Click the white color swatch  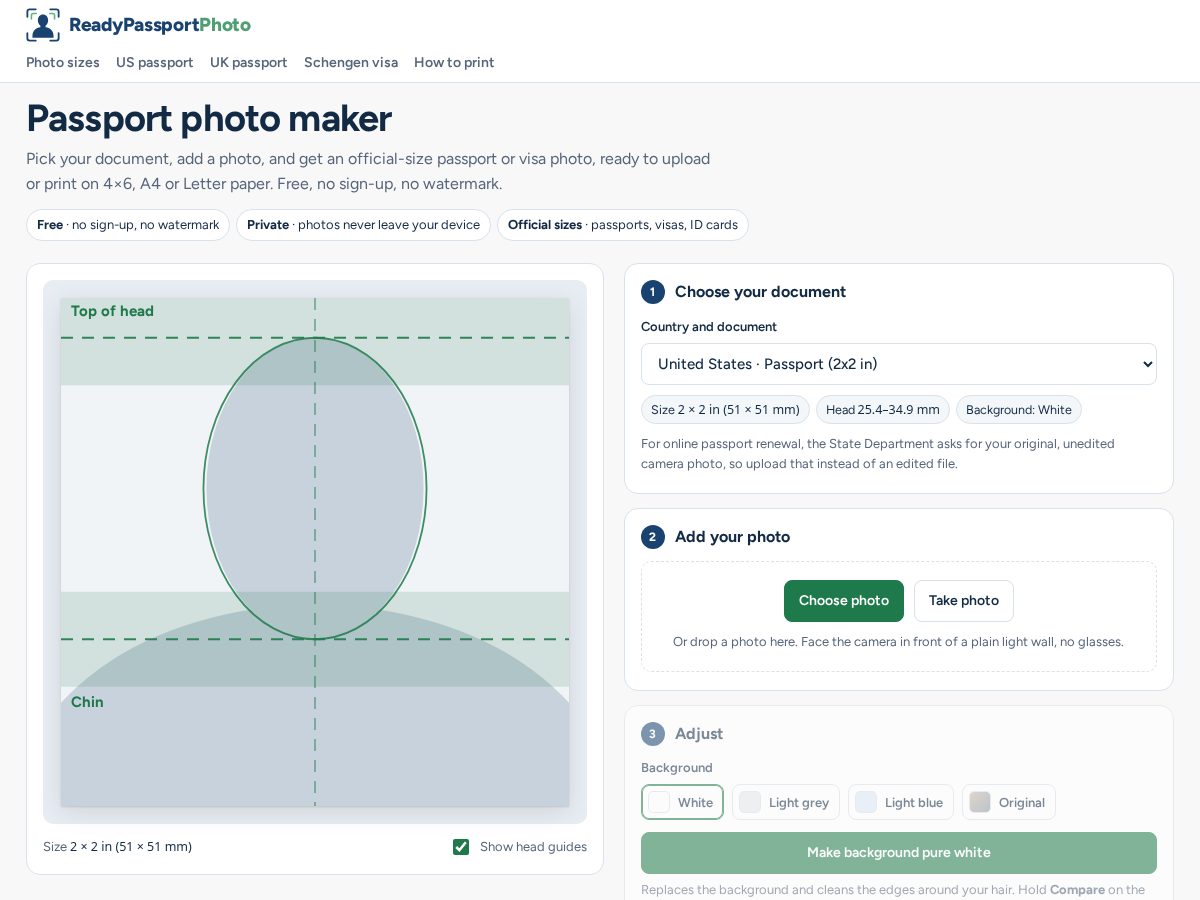pyautogui.click(x=659, y=802)
